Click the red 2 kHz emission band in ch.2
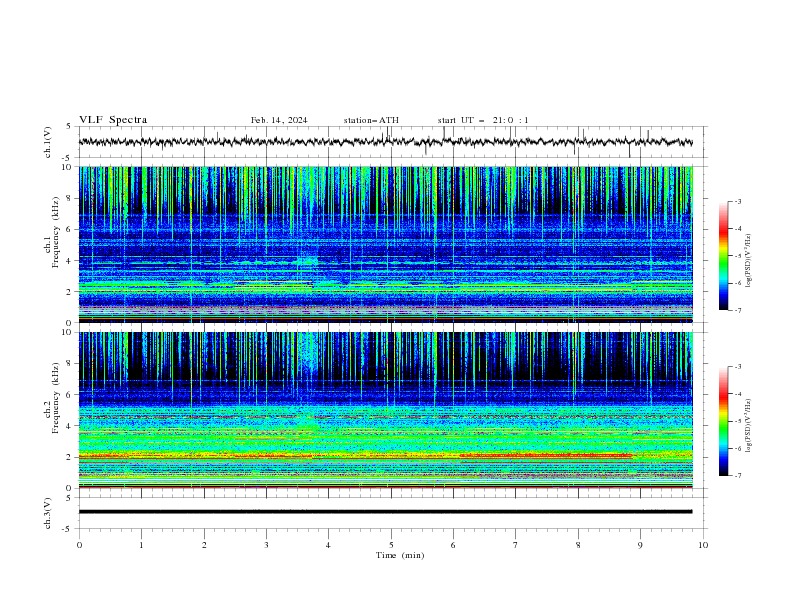 [546, 455]
